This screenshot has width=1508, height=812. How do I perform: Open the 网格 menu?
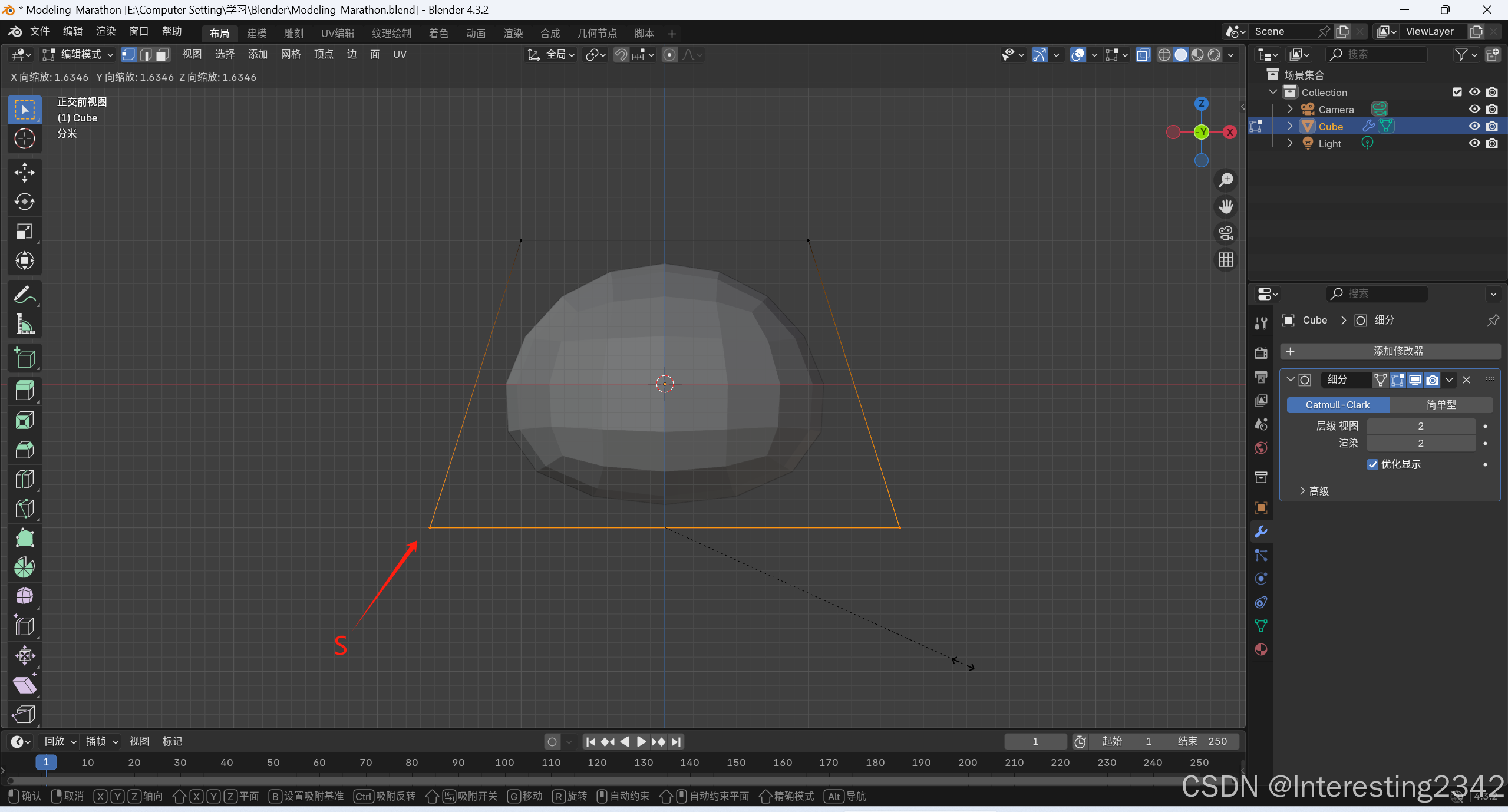click(291, 55)
